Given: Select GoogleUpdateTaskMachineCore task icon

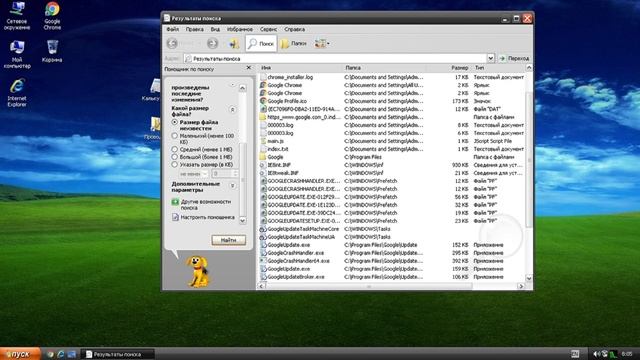Looking at the screenshot, I should [263, 229].
